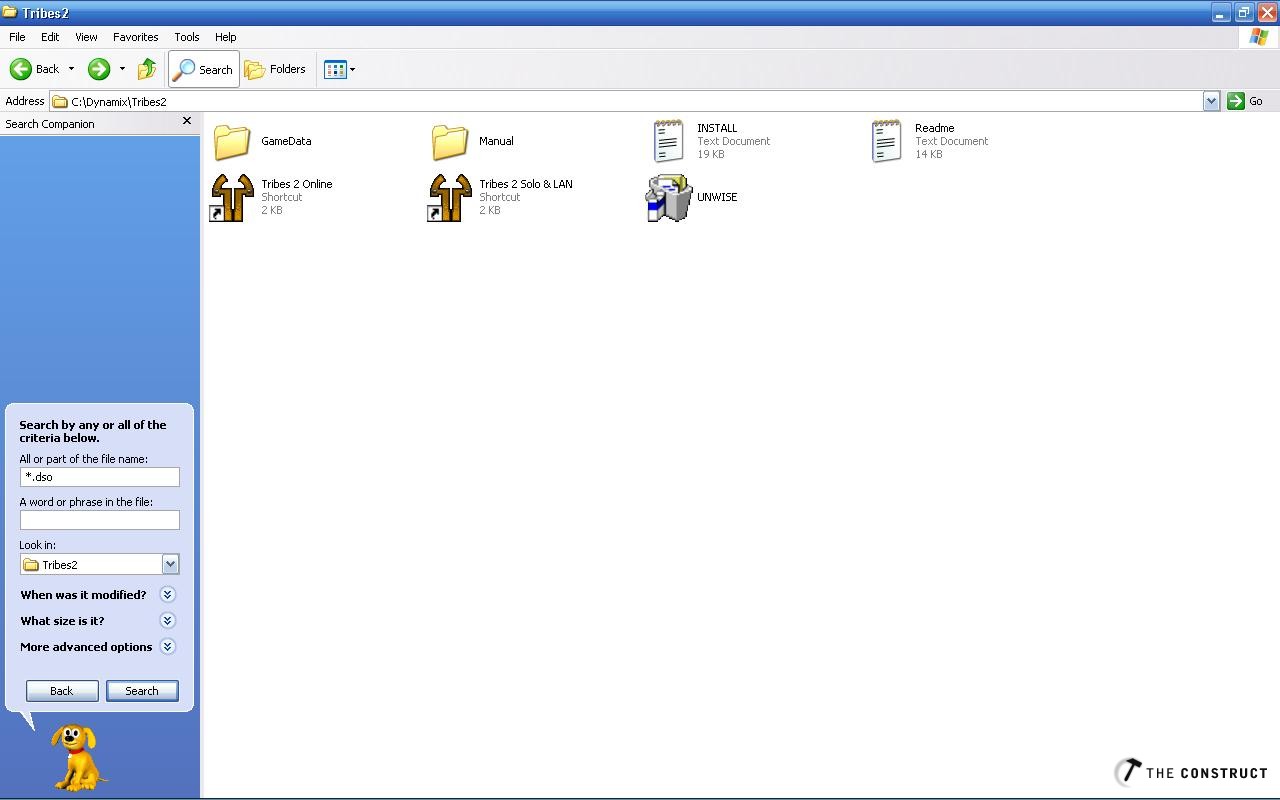This screenshot has width=1280, height=800.
Task: Open the View menu
Action: 86,37
